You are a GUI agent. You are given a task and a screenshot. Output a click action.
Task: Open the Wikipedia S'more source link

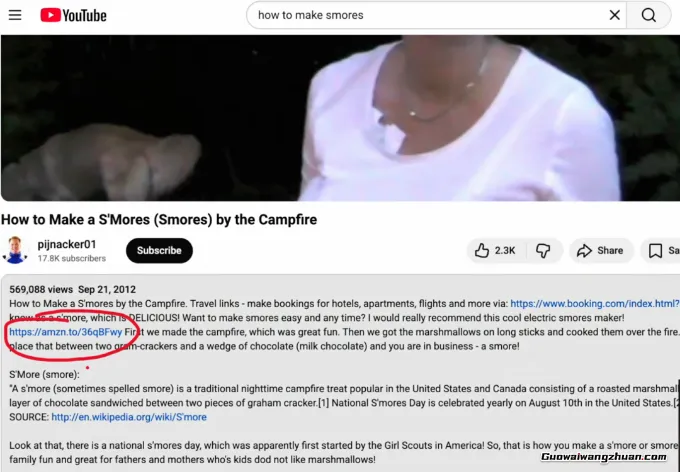pyautogui.click(x=129, y=417)
